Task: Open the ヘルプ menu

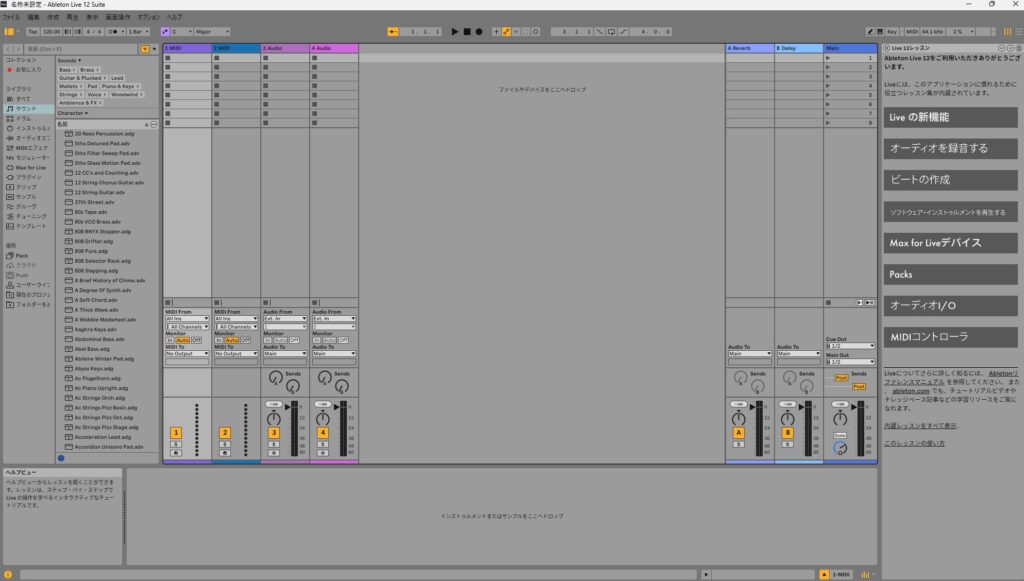Action: tap(174, 17)
